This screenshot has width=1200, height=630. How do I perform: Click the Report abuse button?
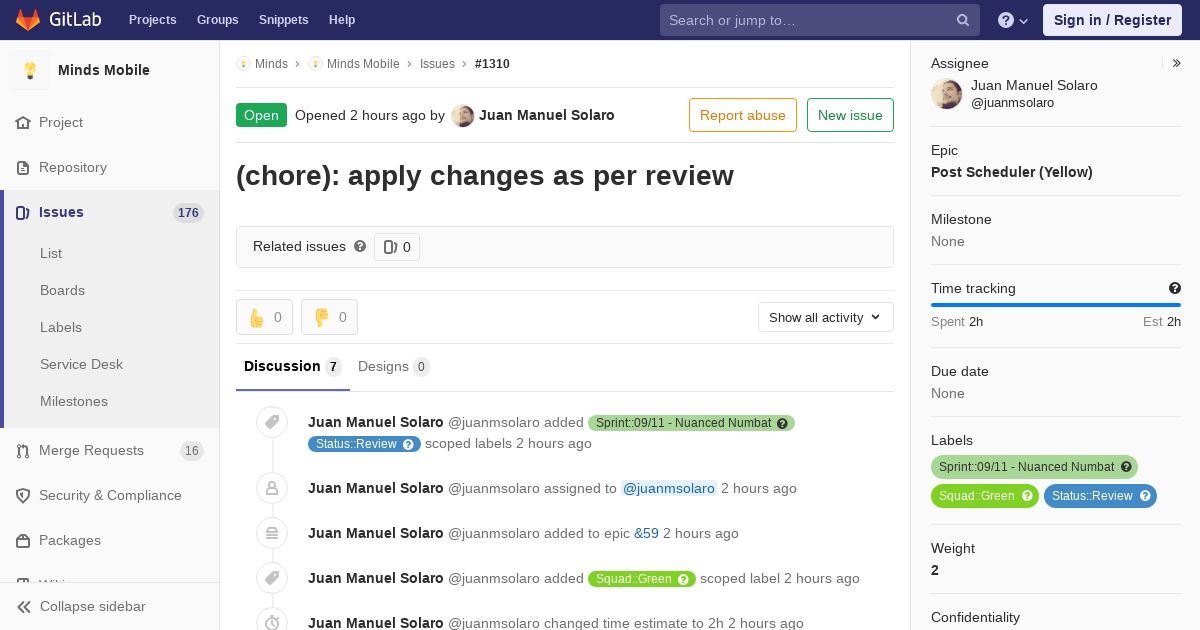click(x=743, y=115)
